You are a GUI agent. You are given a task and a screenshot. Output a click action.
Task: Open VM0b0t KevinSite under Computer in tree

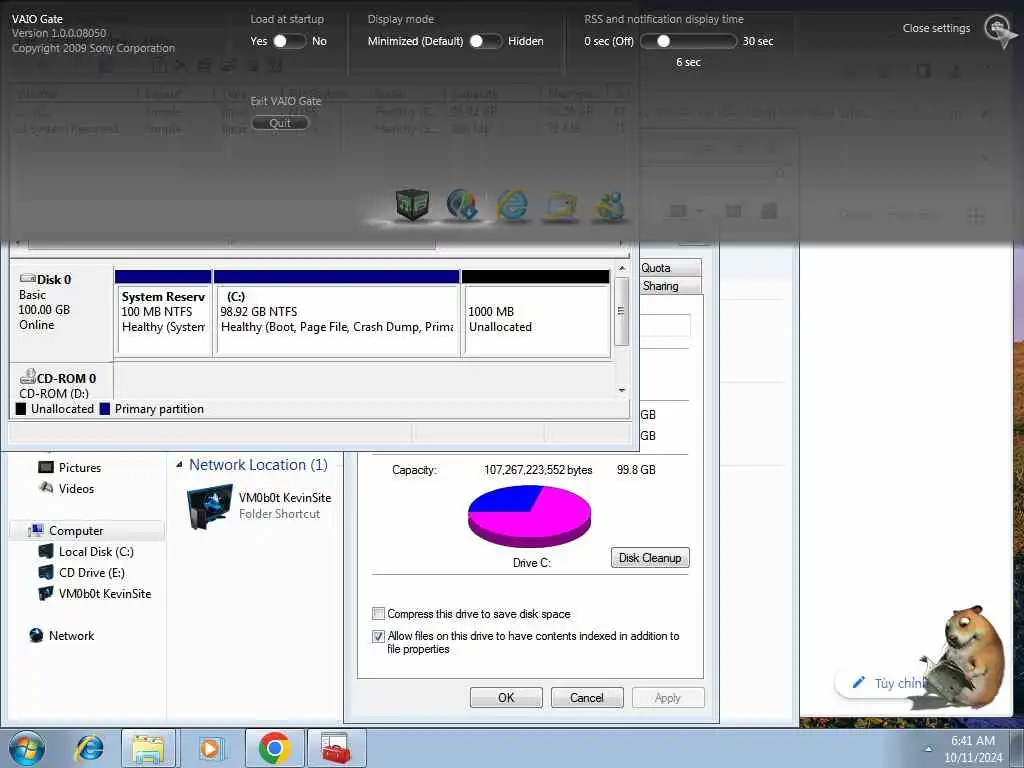coord(104,594)
